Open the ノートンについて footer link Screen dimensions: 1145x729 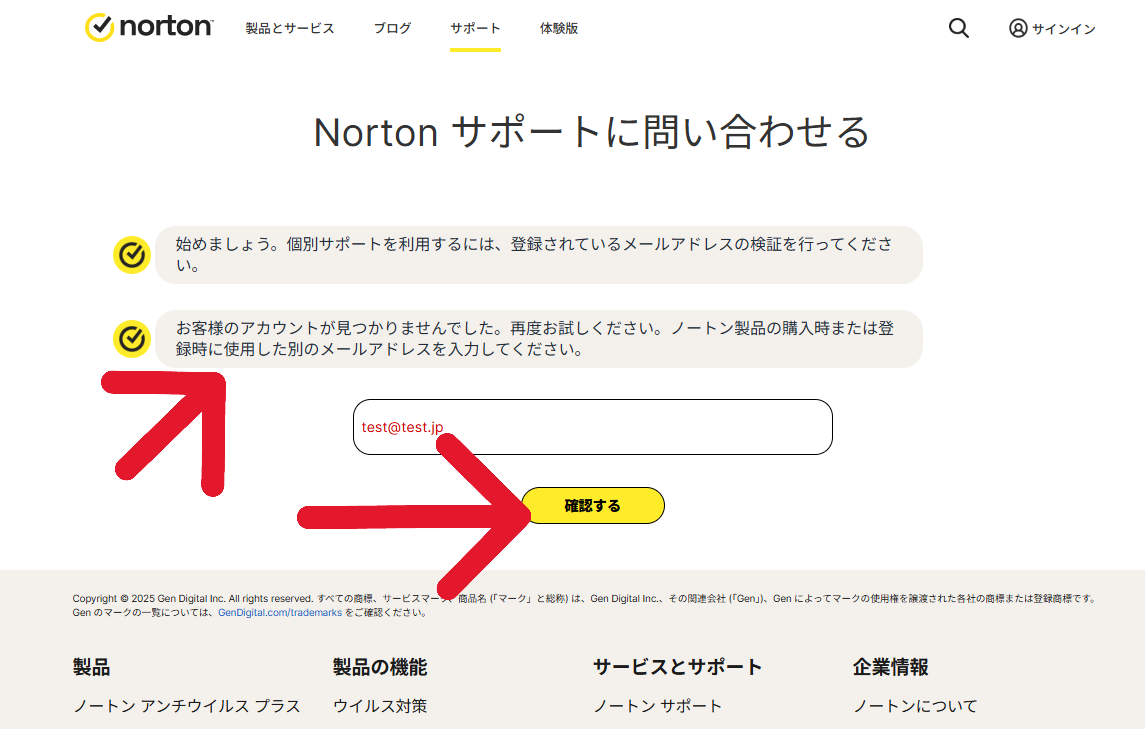(915, 706)
